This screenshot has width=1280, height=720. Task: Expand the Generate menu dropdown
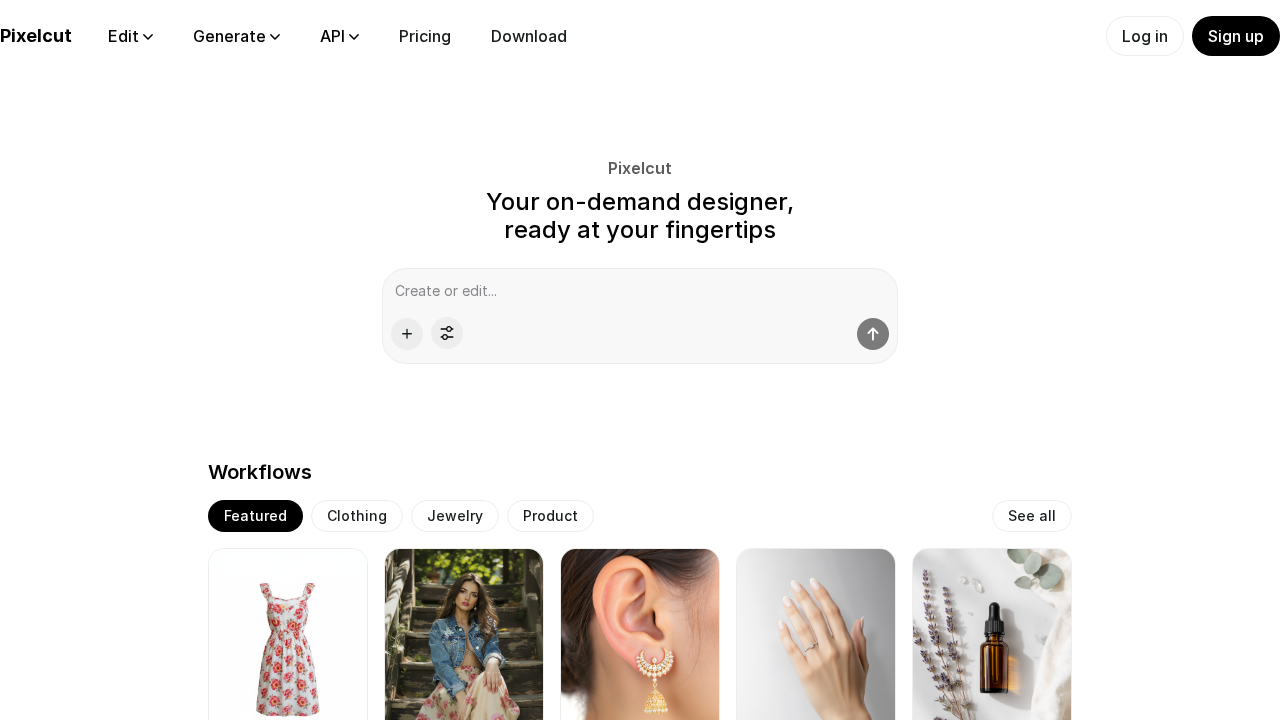click(x=237, y=36)
